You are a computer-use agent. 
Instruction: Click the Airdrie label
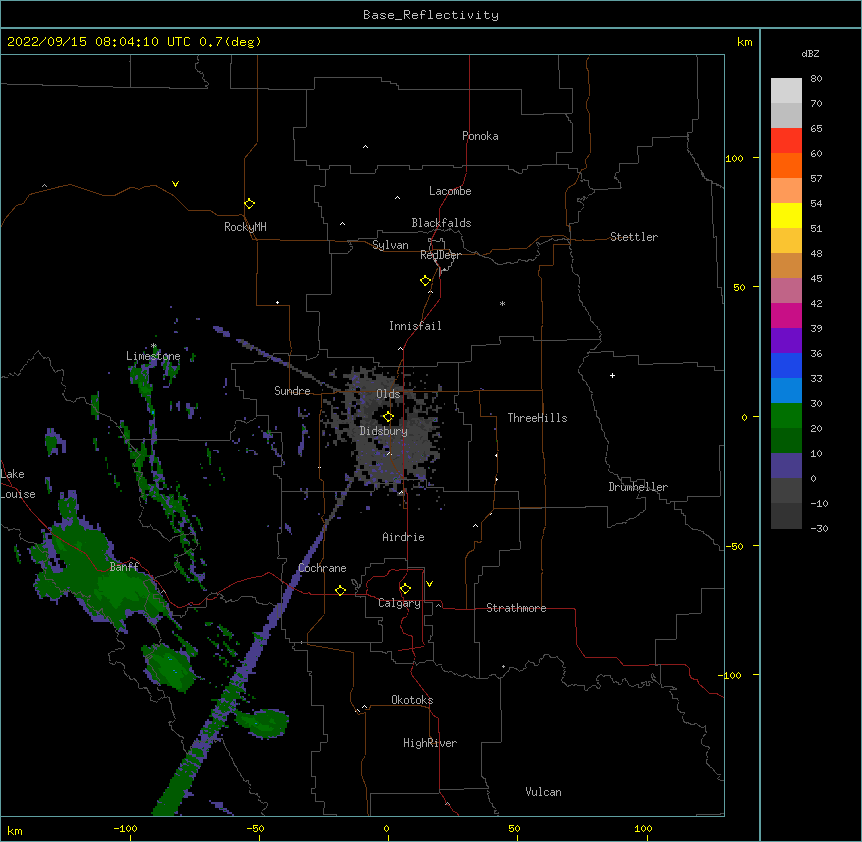(403, 537)
